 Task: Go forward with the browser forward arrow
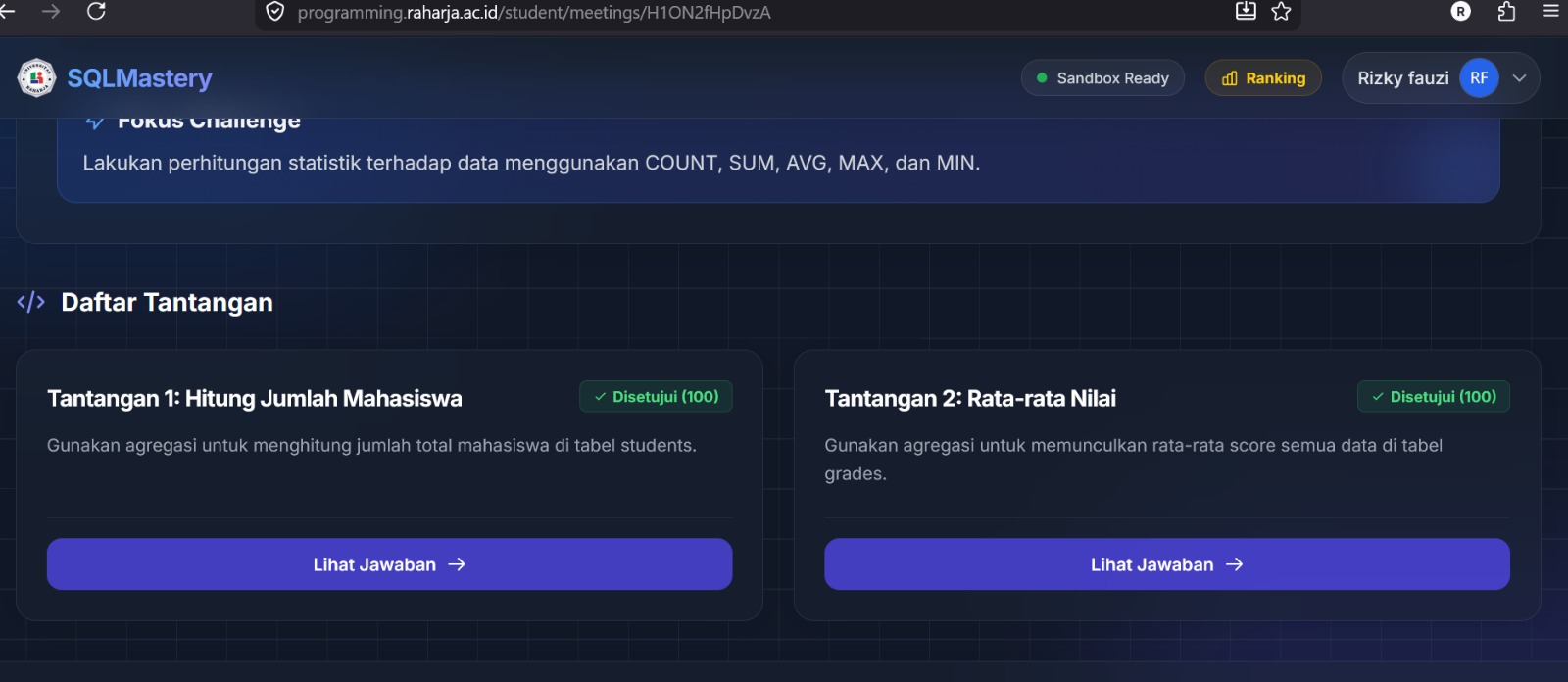51,11
